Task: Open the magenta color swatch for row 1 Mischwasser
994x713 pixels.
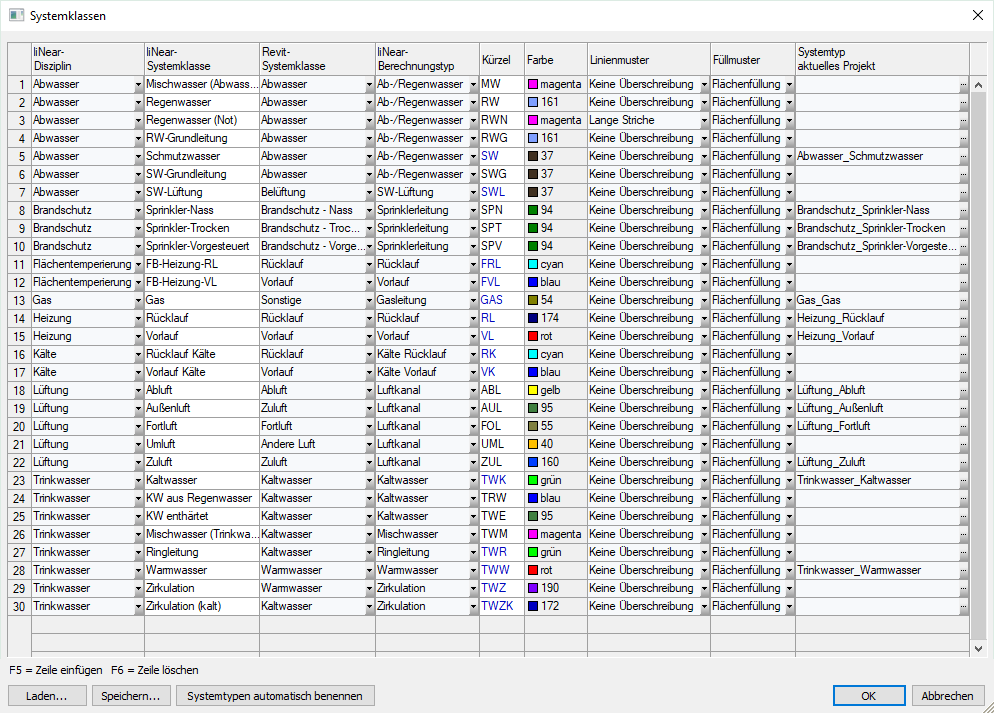Action: click(x=533, y=84)
